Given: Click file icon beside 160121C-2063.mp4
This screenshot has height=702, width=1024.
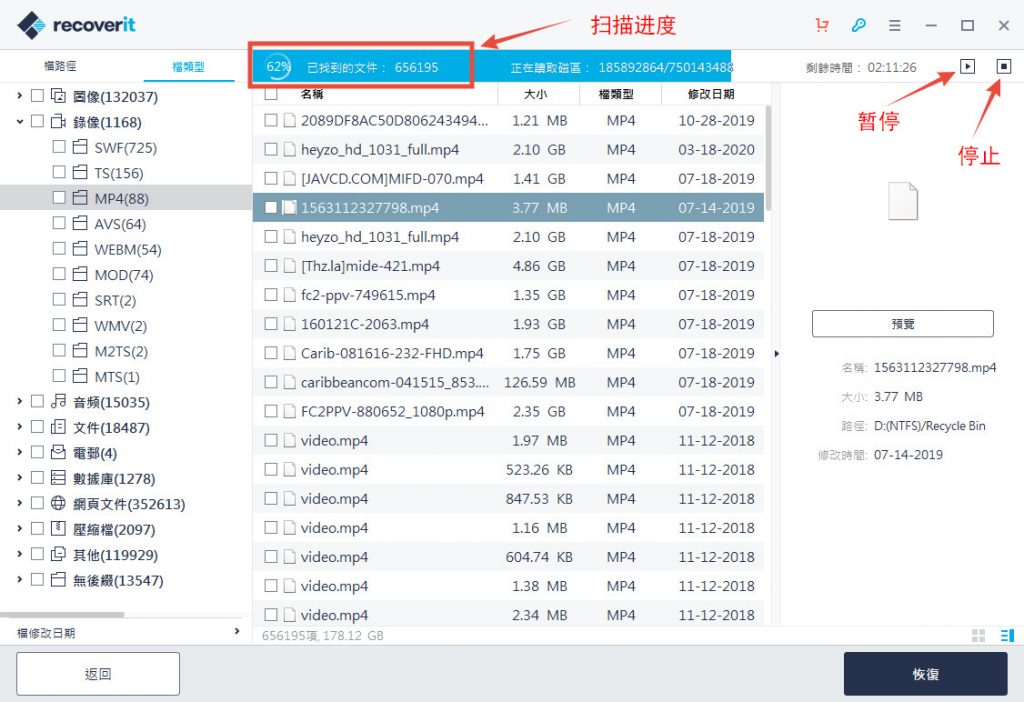Looking at the screenshot, I should click(289, 324).
